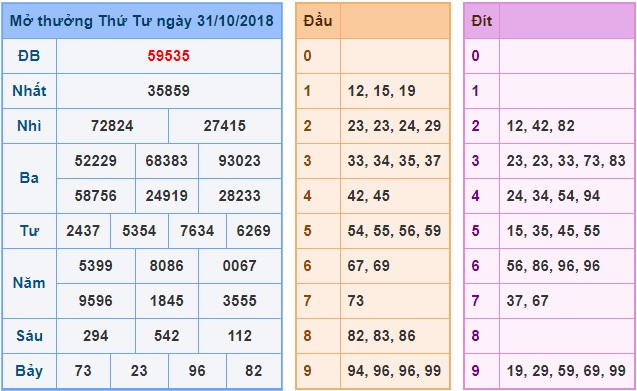The width and height of the screenshot is (637, 391).
Task: Click the header 'Mở thưởng Thứ Tư ngày 31/10/2018'
Action: (141, 21)
